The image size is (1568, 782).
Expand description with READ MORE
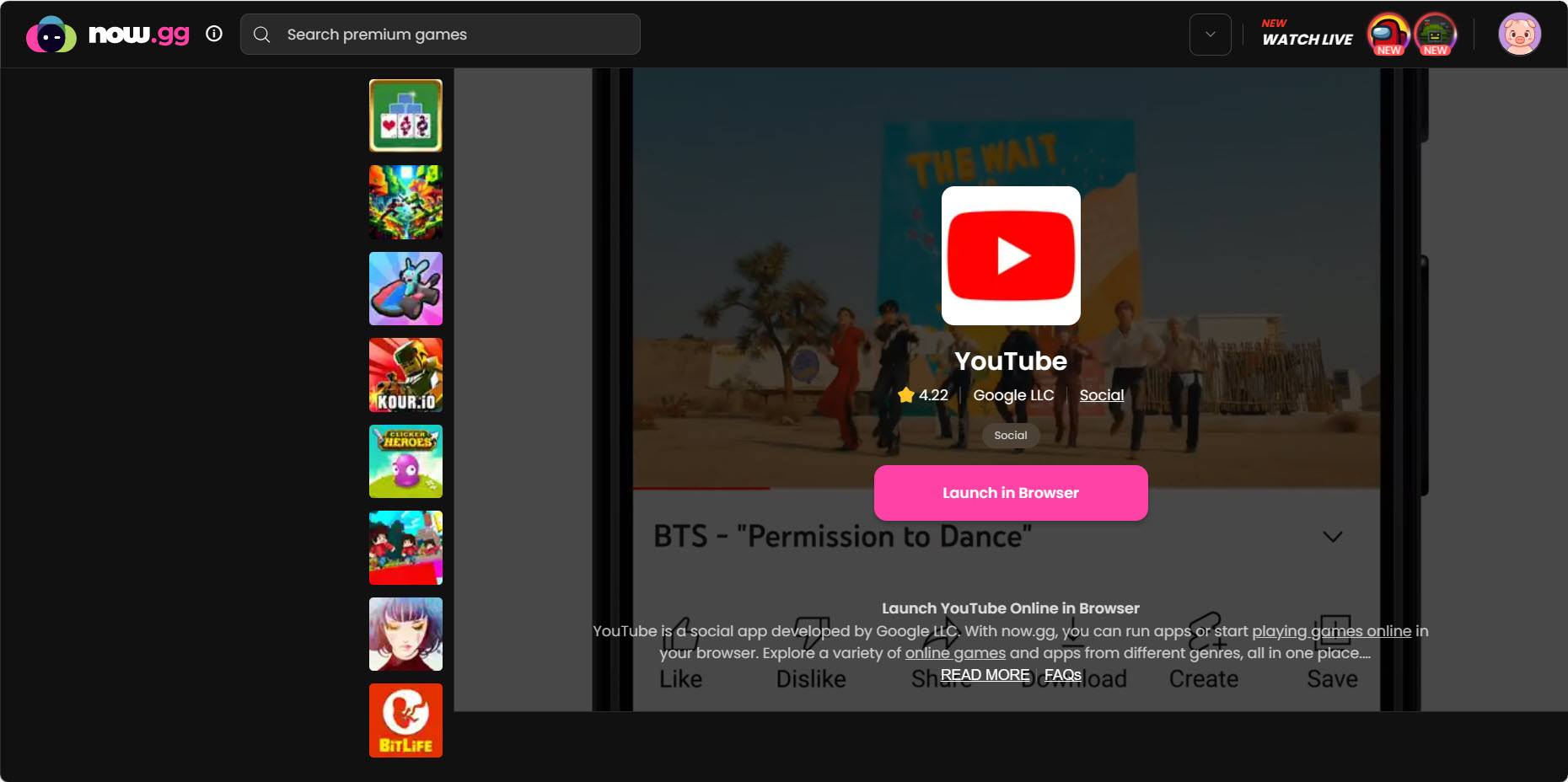tap(985, 675)
